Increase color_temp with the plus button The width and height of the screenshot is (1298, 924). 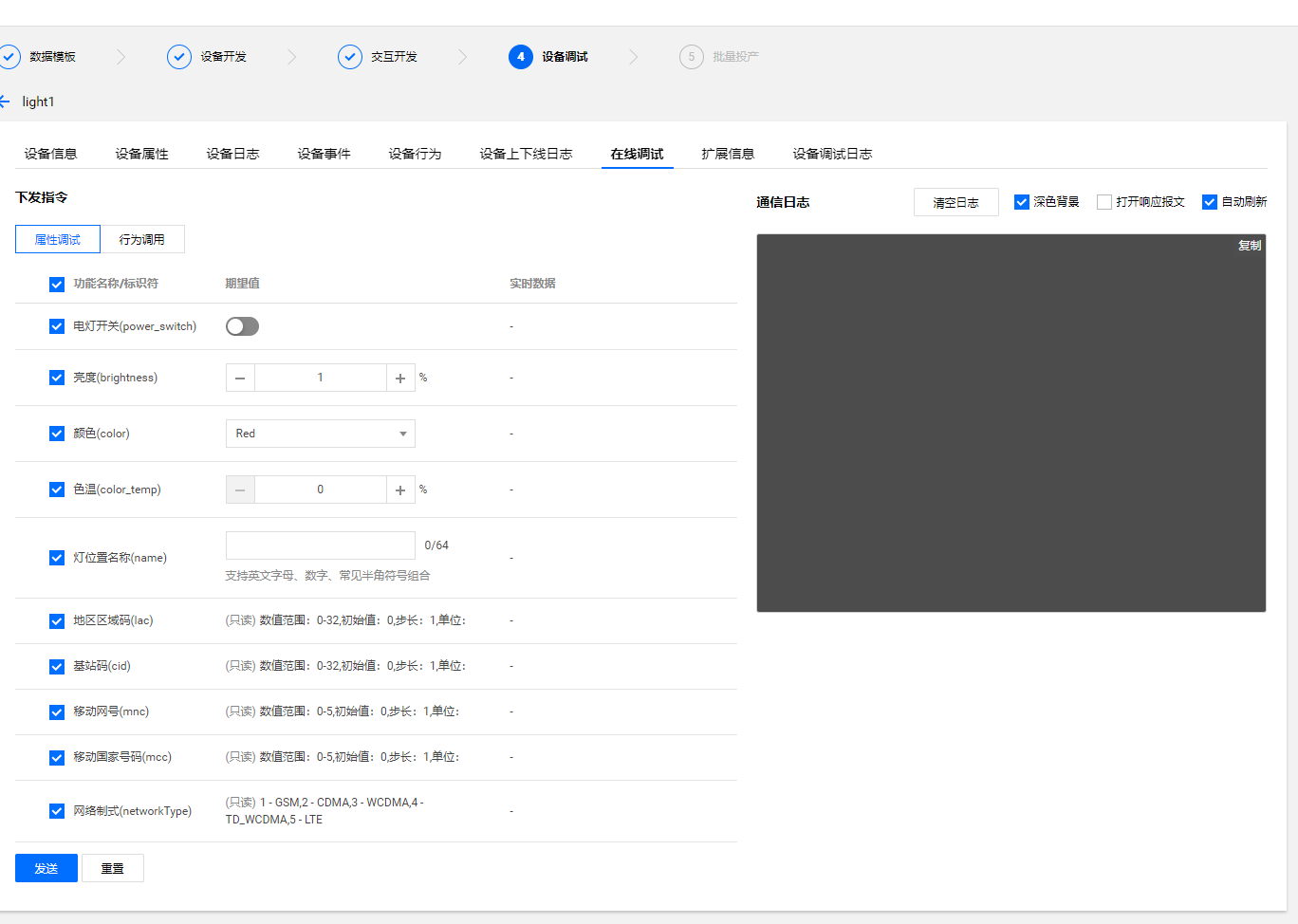[x=400, y=490]
